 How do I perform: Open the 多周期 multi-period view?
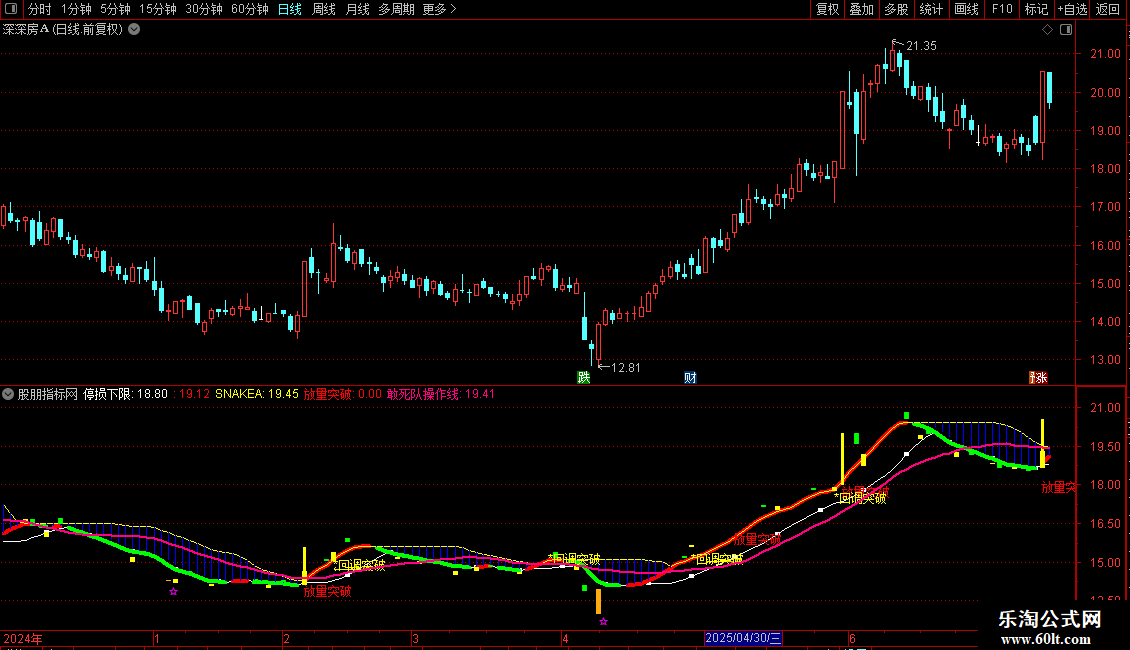tap(396, 9)
